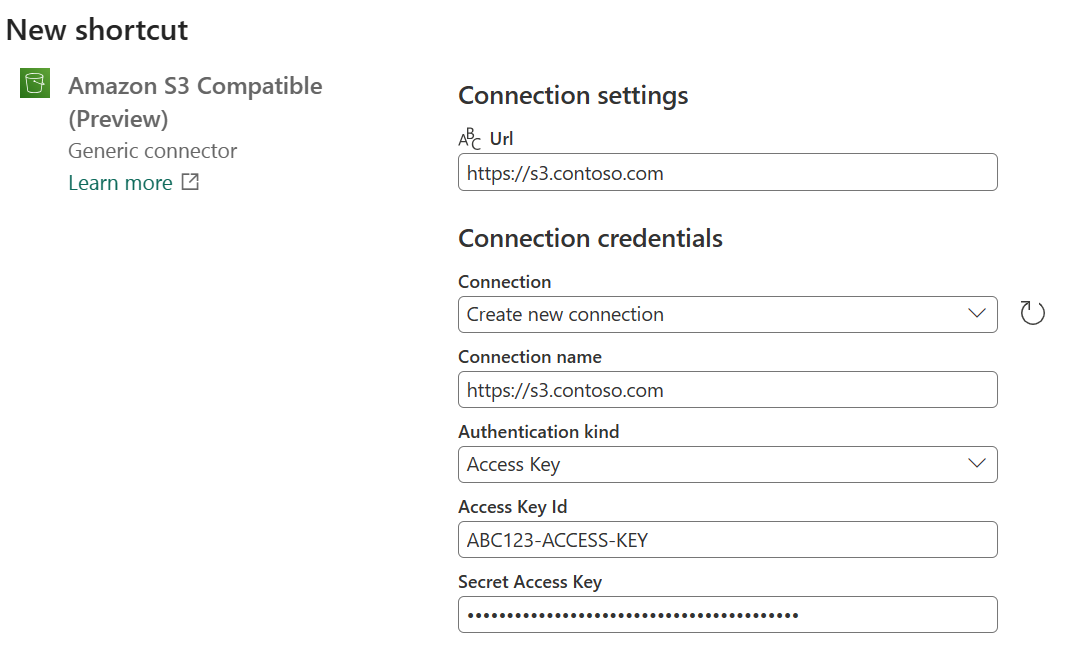The width and height of the screenshot is (1071, 655).
Task: Focus the Url input field
Action: tap(727, 173)
